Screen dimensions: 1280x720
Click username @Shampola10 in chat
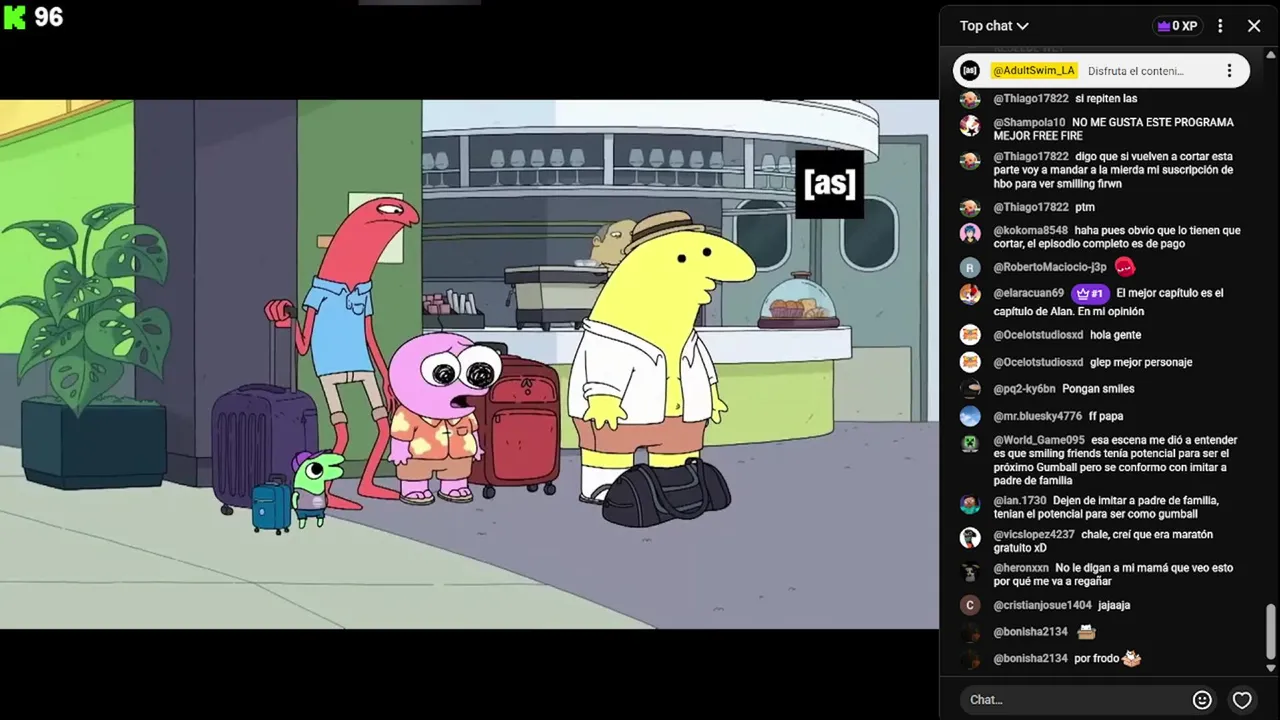[x=1029, y=123]
